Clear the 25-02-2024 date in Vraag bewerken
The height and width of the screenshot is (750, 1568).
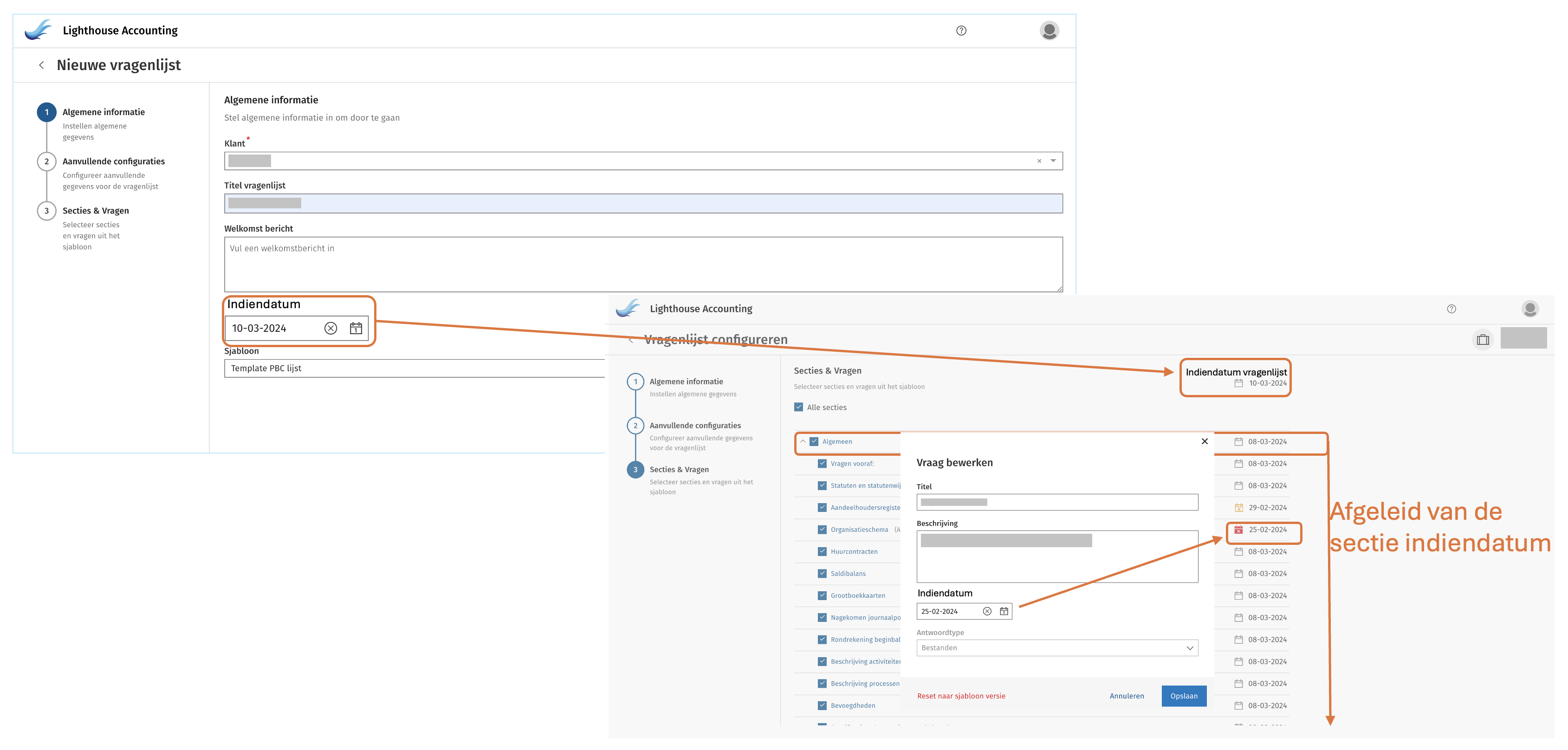pyautogui.click(x=987, y=611)
